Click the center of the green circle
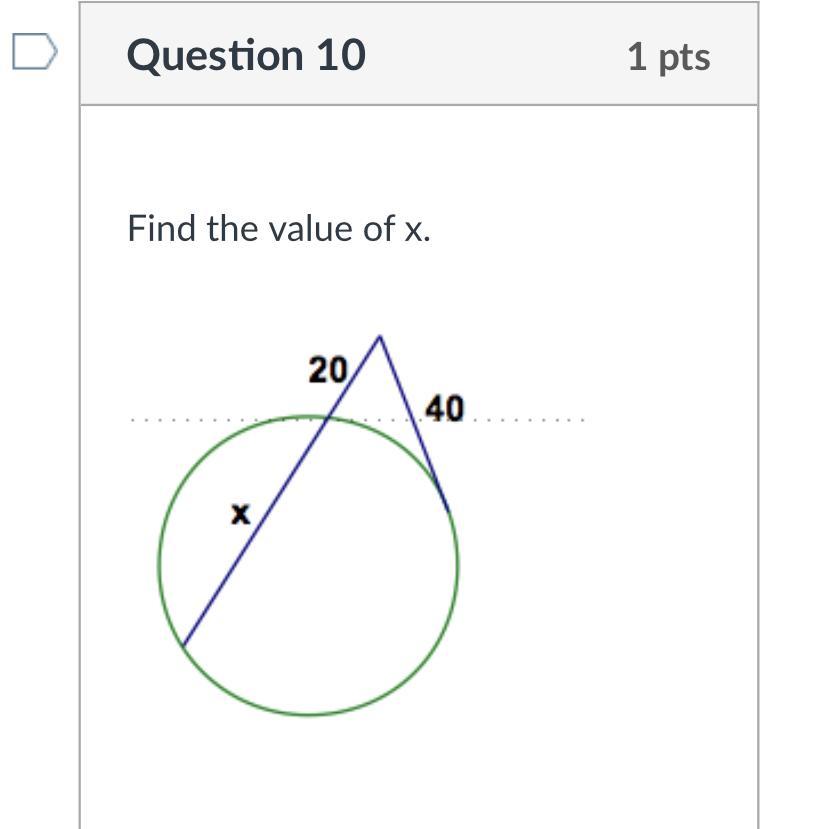Screen dimensions: 828x829 pos(309,565)
